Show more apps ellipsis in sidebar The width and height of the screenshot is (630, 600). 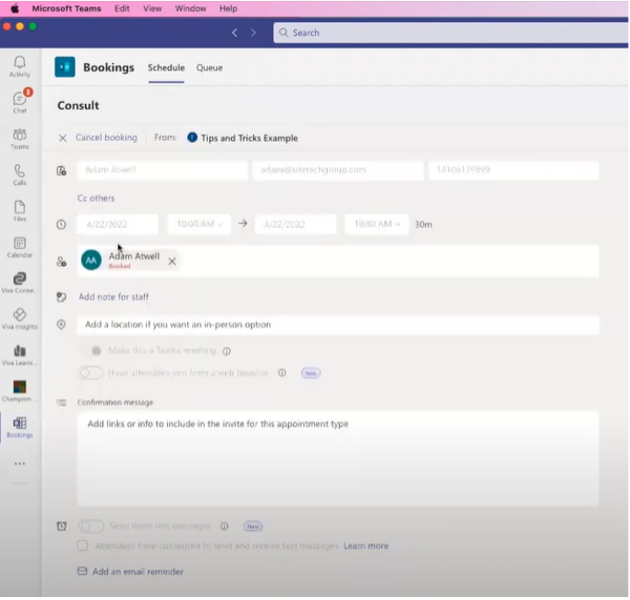pyautogui.click(x=20, y=464)
